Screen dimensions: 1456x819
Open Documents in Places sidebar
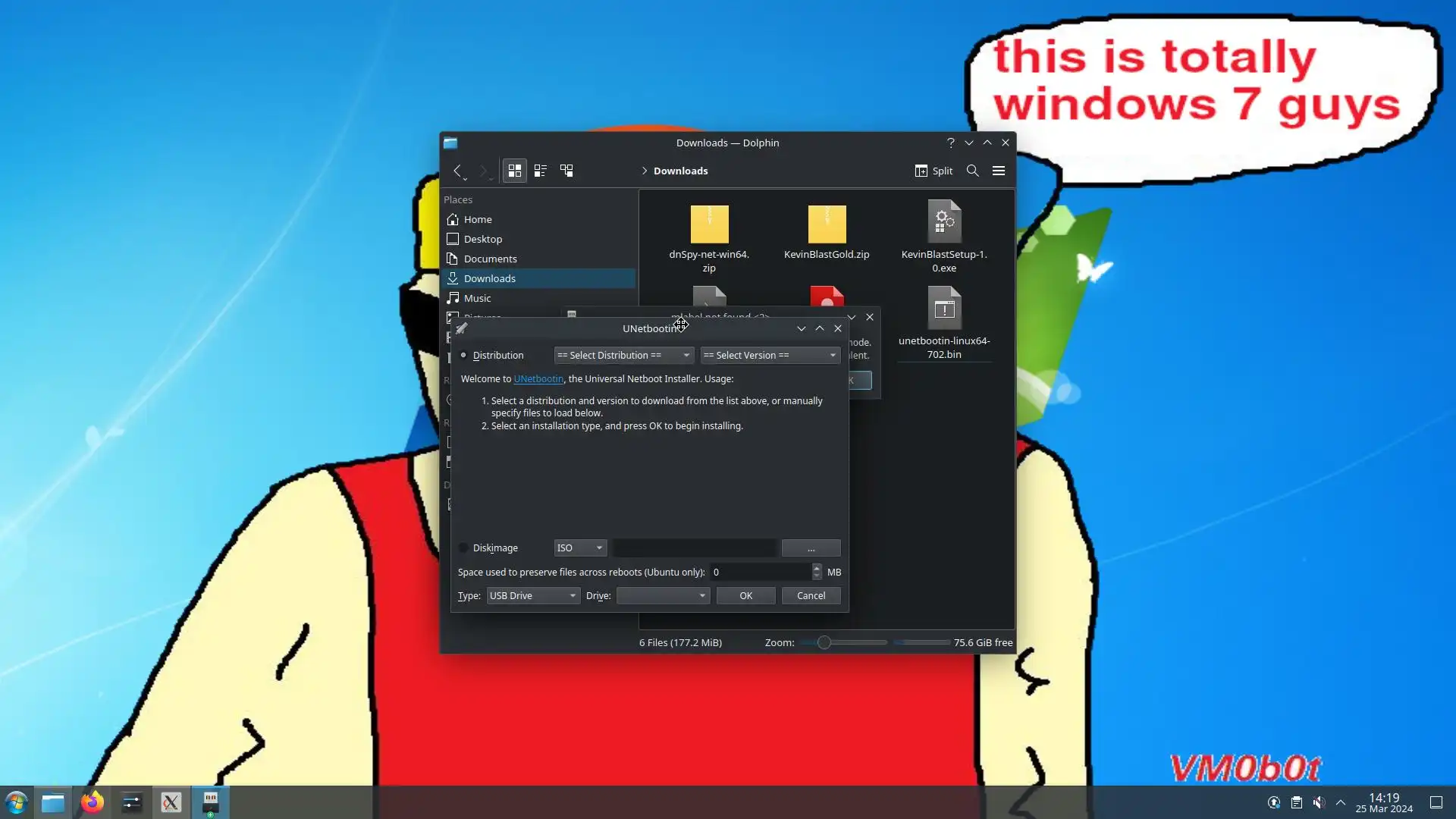[490, 259]
